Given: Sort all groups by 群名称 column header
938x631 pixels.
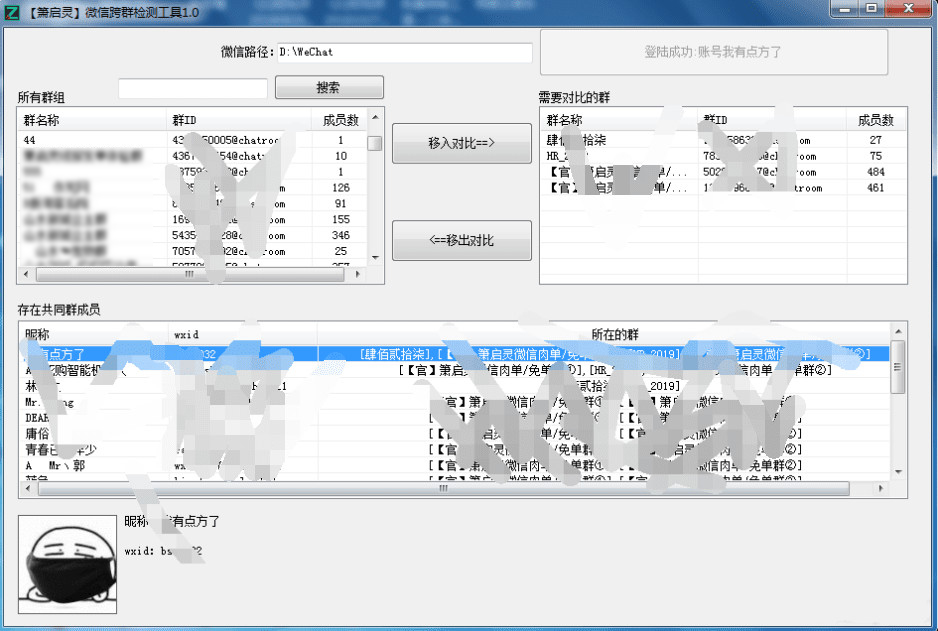Looking at the screenshot, I should (x=92, y=120).
